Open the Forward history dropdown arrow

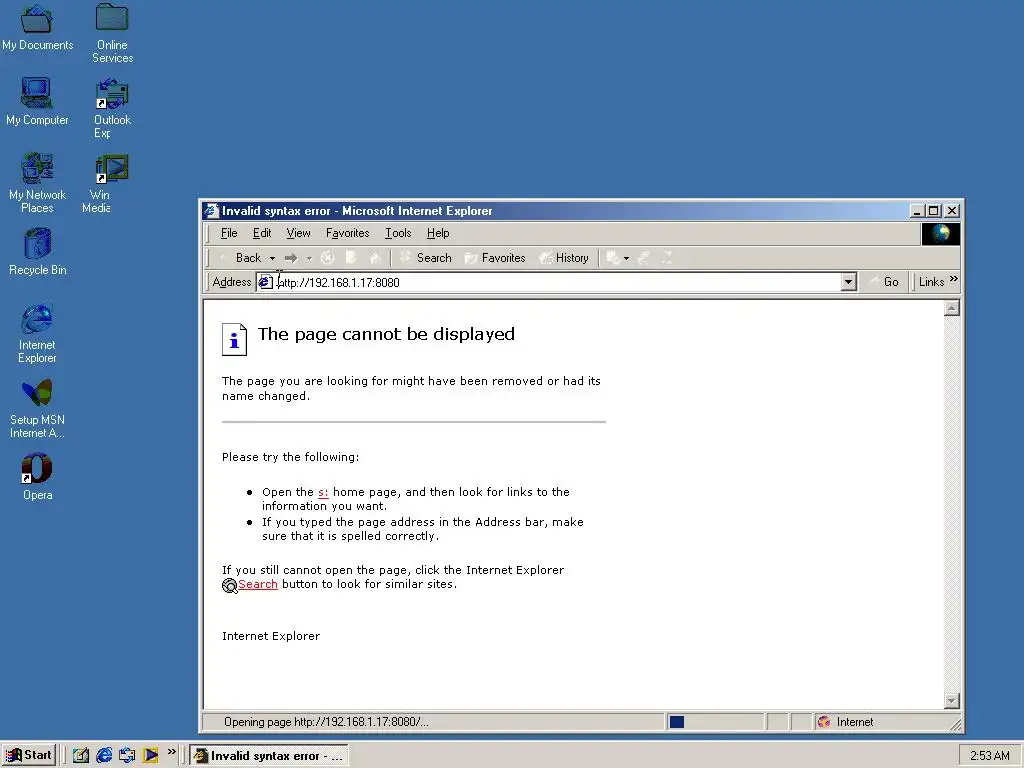point(309,259)
